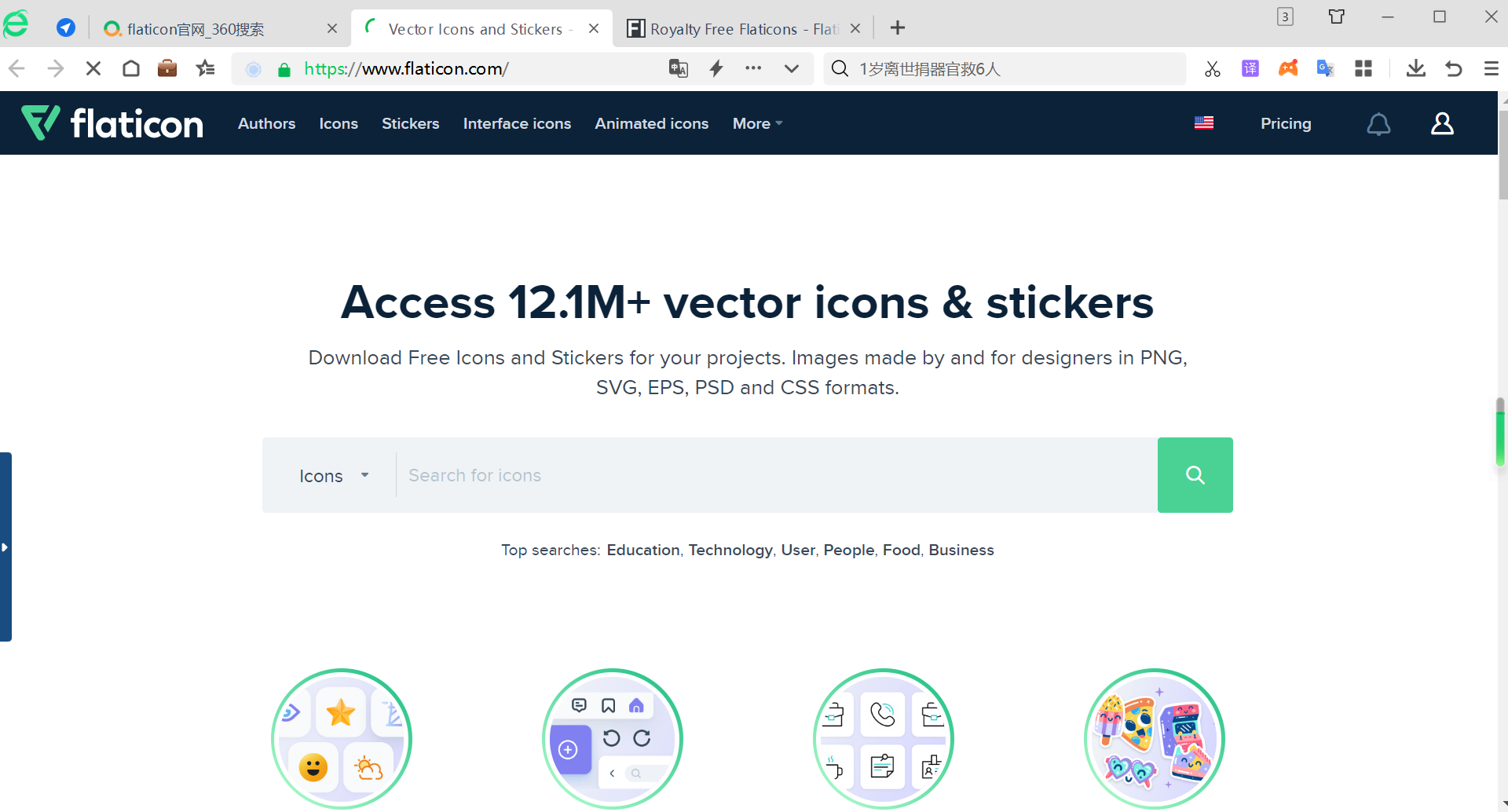
Task: Click the page vertical scrollbar thumb
Action: pos(1503,153)
